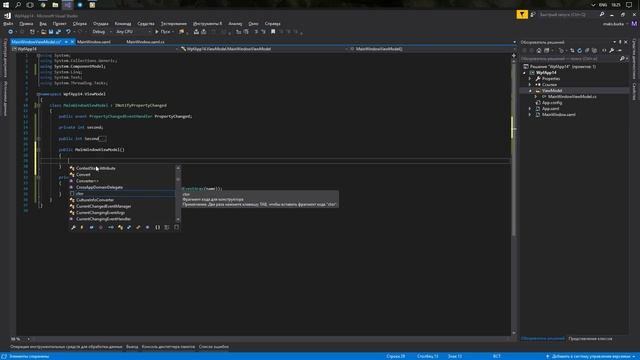This screenshot has width=640, height=360.
Task: Click the Save All toolbar icon
Action: (58, 32)
